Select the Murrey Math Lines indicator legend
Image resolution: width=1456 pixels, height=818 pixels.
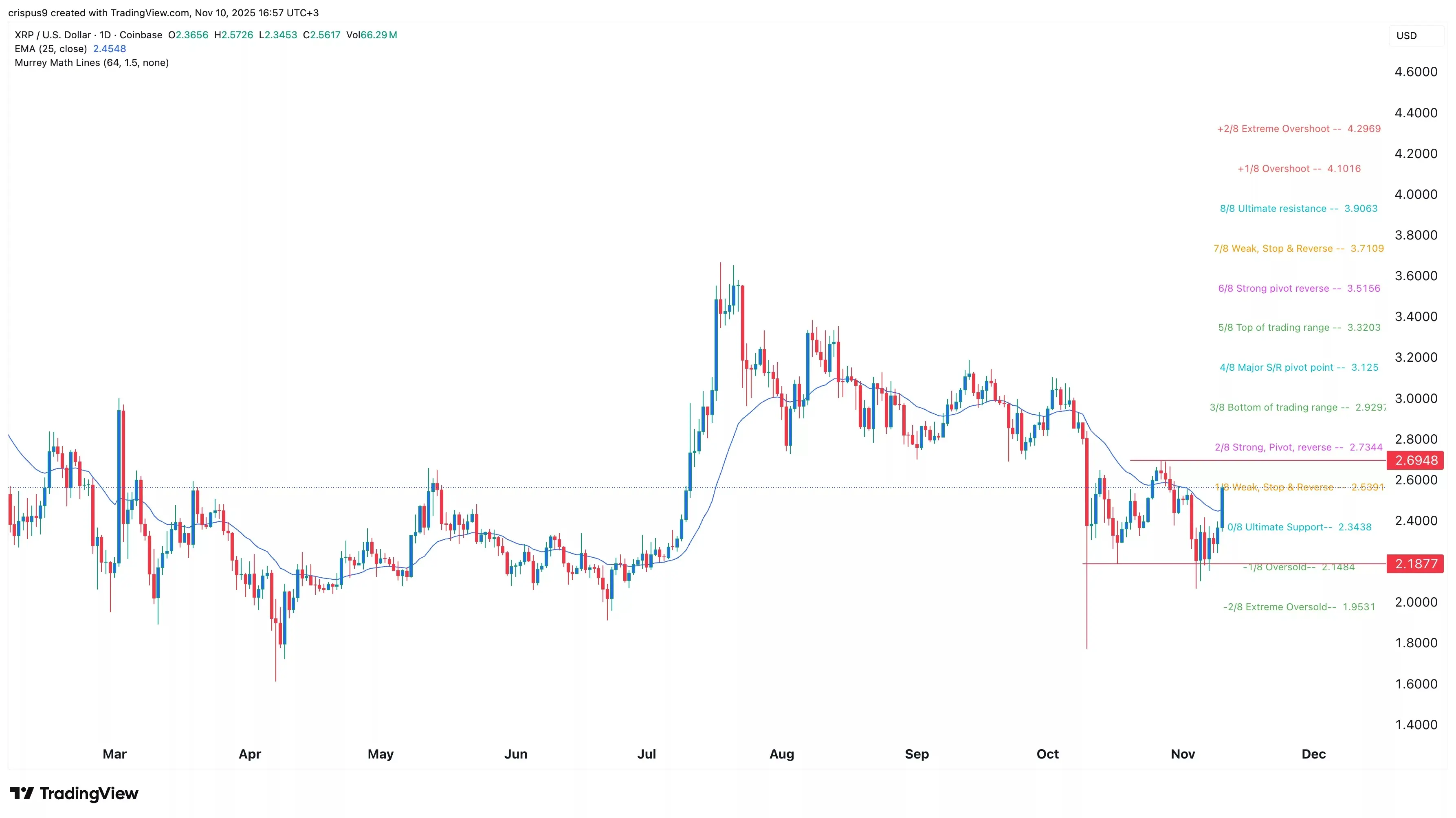coord(92,63)
